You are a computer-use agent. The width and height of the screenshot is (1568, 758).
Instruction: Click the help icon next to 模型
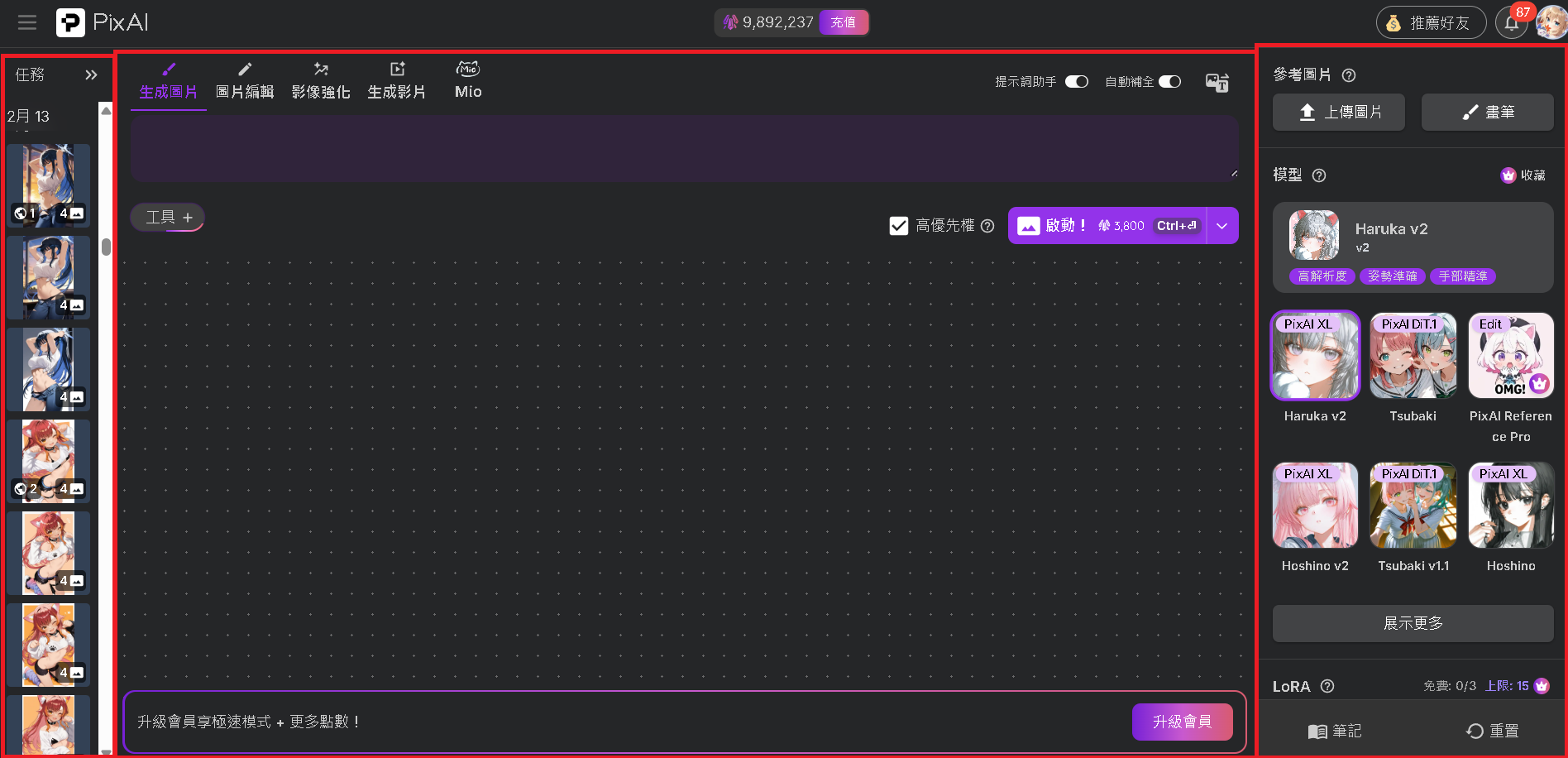(x=1319, y=175)
